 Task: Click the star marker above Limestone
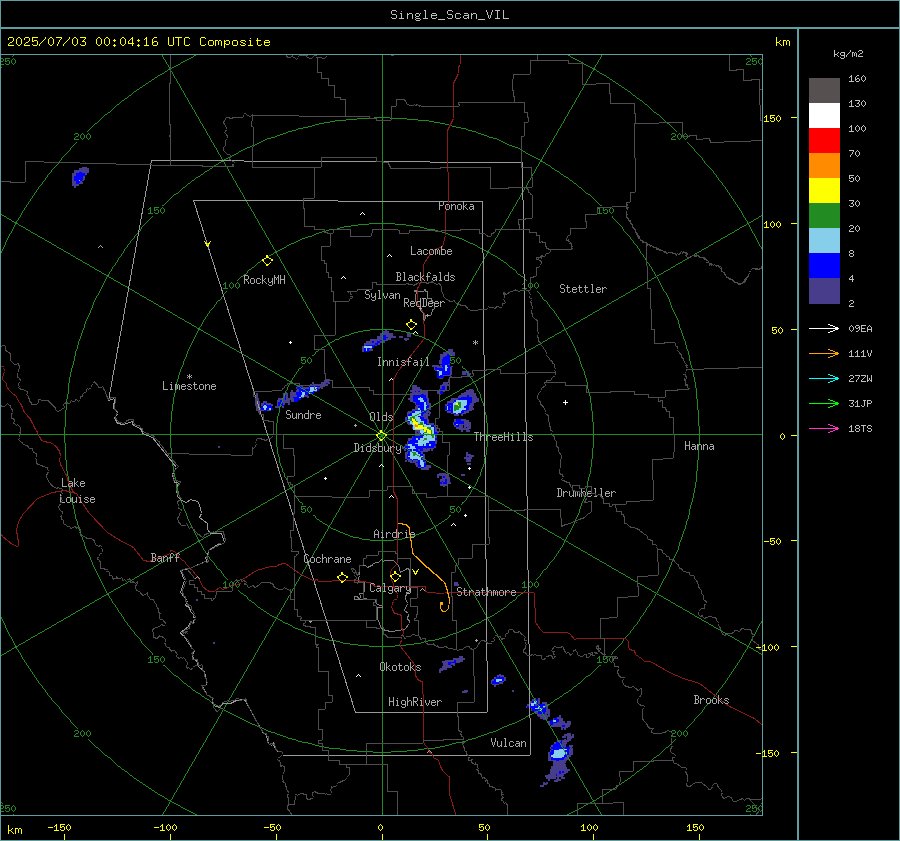click(x=189, y=377)
